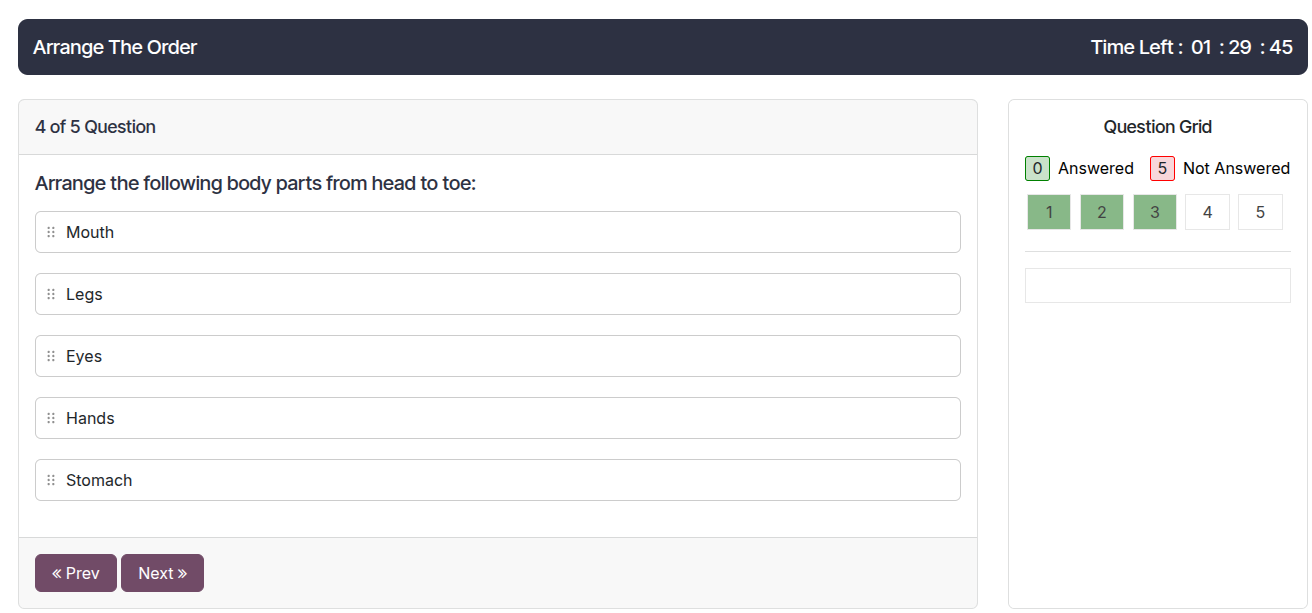Click the drag handle beside Mouth
Screen dimensions: 1312x613
[51, 232]
